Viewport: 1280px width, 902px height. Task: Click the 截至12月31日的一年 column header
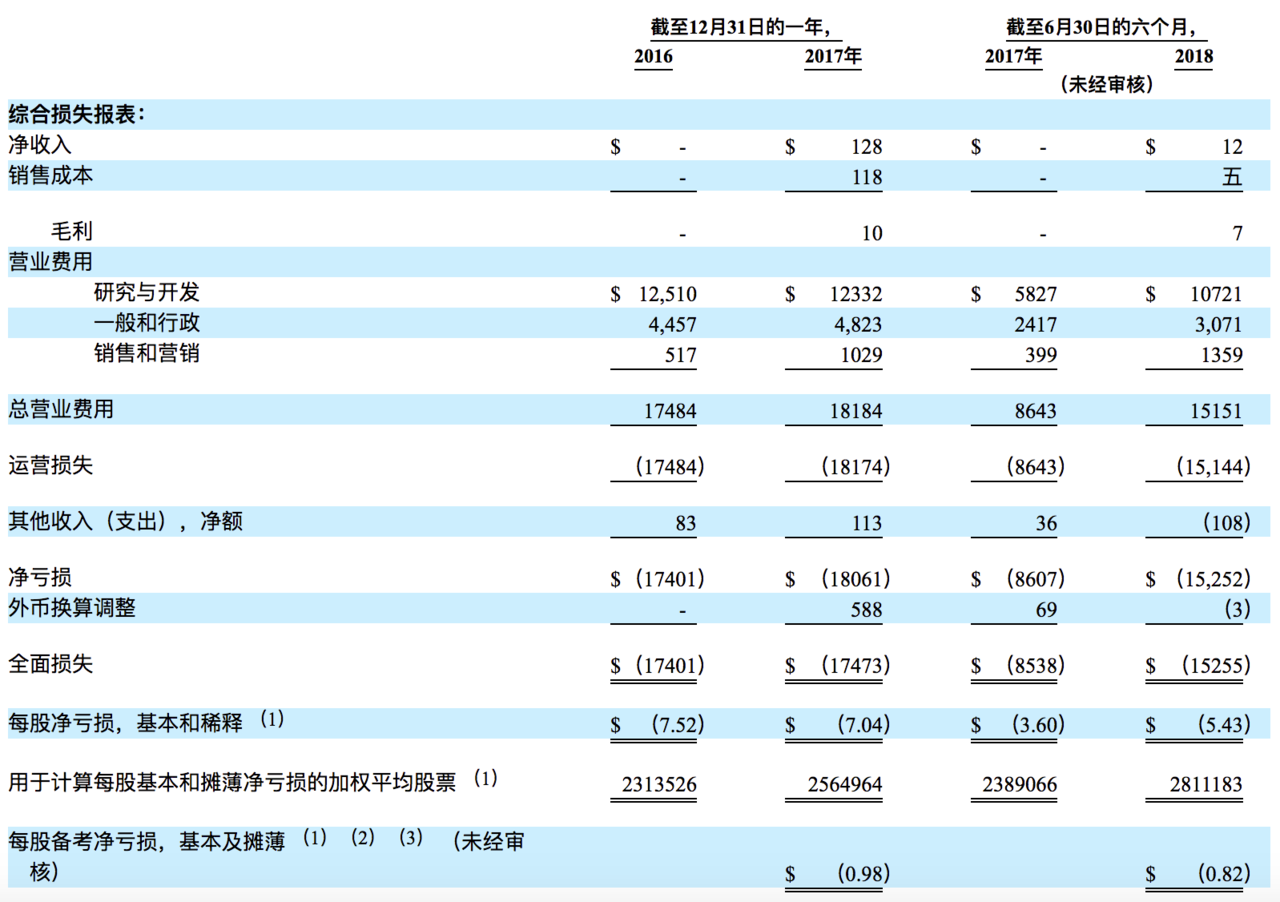click(740, 27)
